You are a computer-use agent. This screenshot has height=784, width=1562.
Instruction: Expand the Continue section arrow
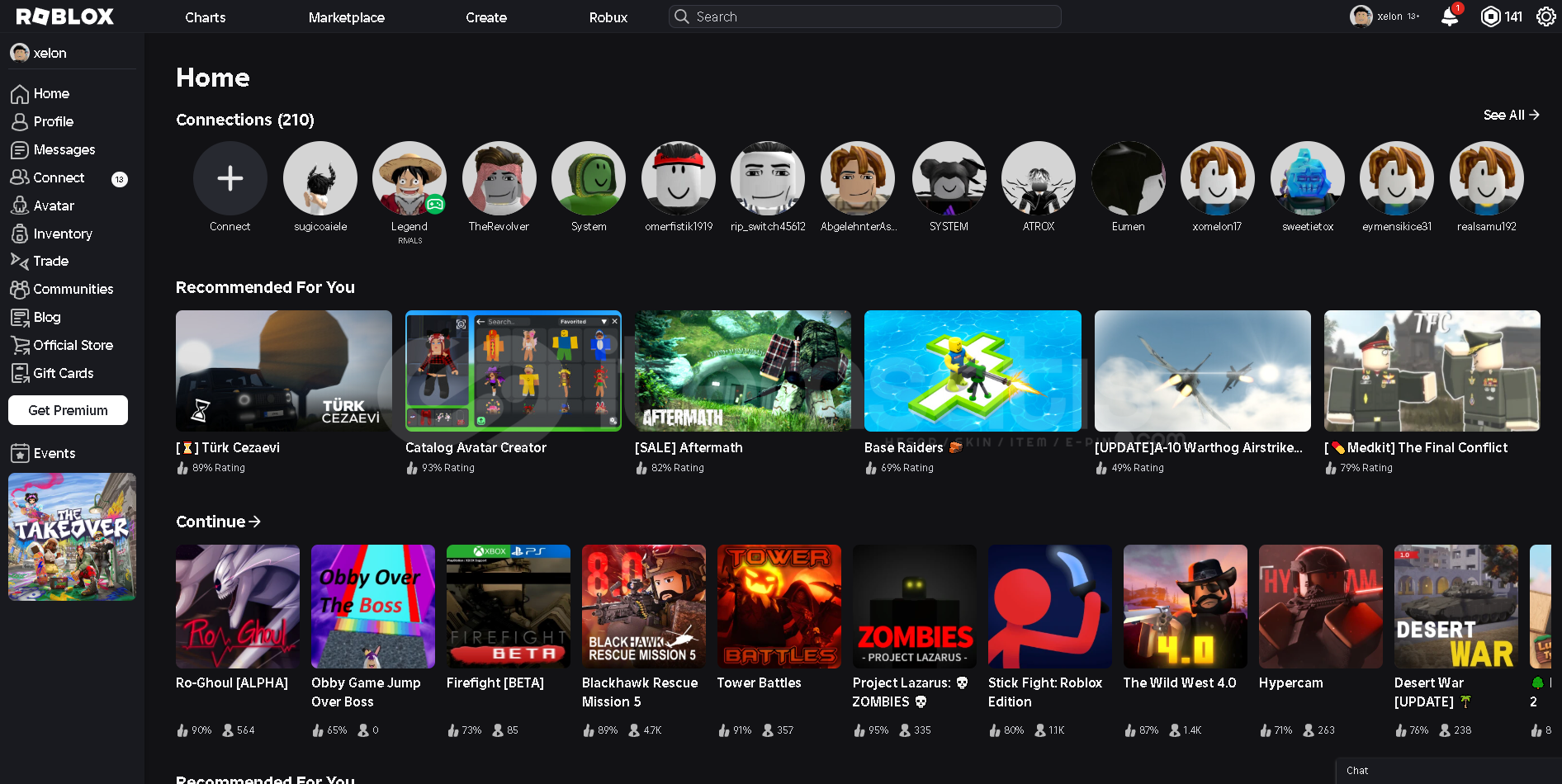pyautogui.click(x=255, y=522)
